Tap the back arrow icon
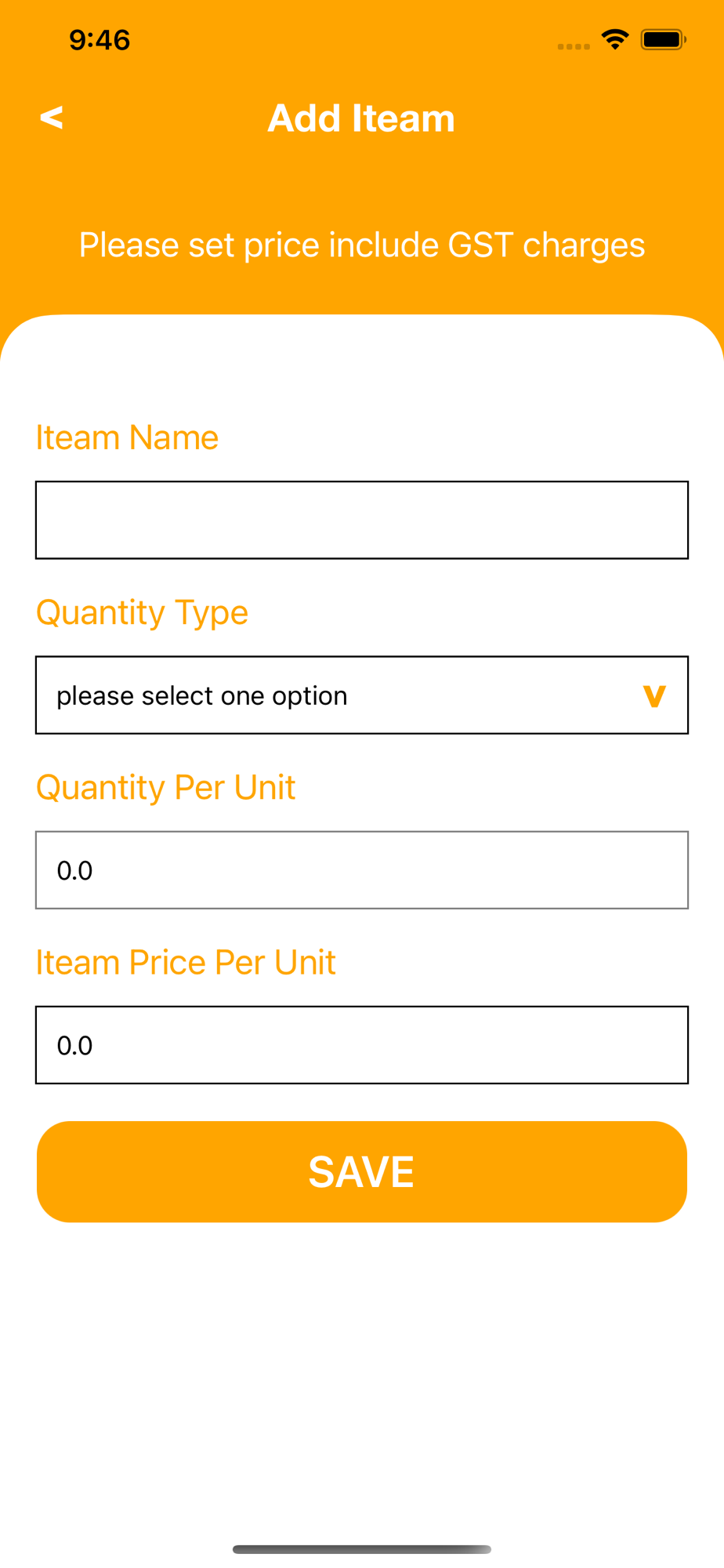724x1568 pixels. click(x=52, y=118)
